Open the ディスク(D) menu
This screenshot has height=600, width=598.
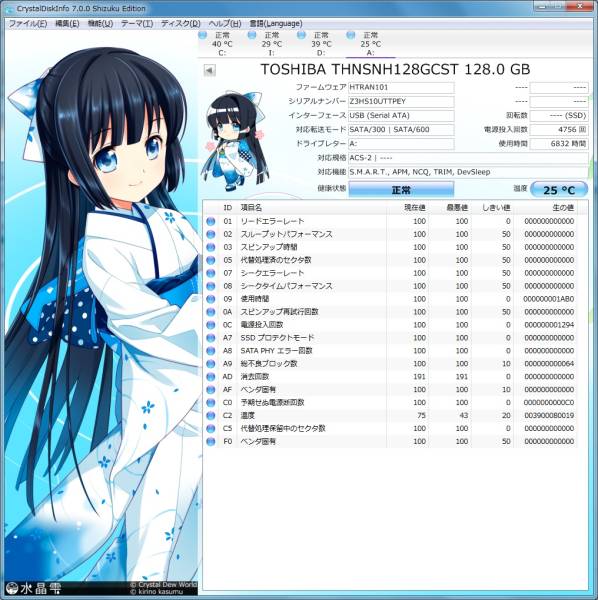coord(180,24)
